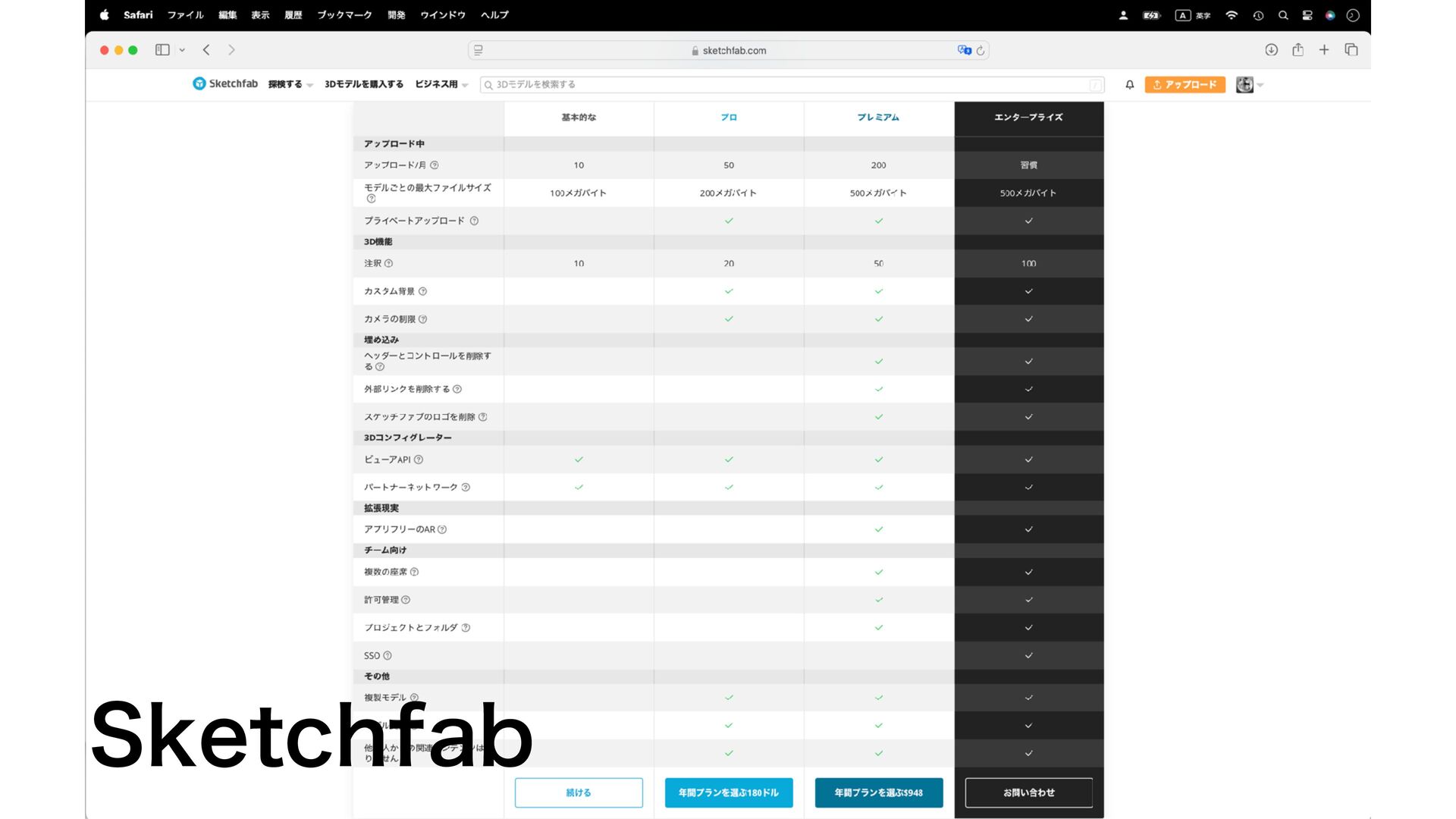Click help icon next to ビューアAPI

coord(419,460)
